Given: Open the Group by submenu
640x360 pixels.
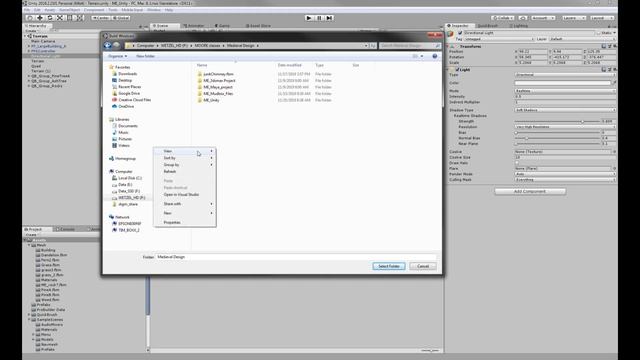Looking at the screenshot, I should [x=184, y=165].
